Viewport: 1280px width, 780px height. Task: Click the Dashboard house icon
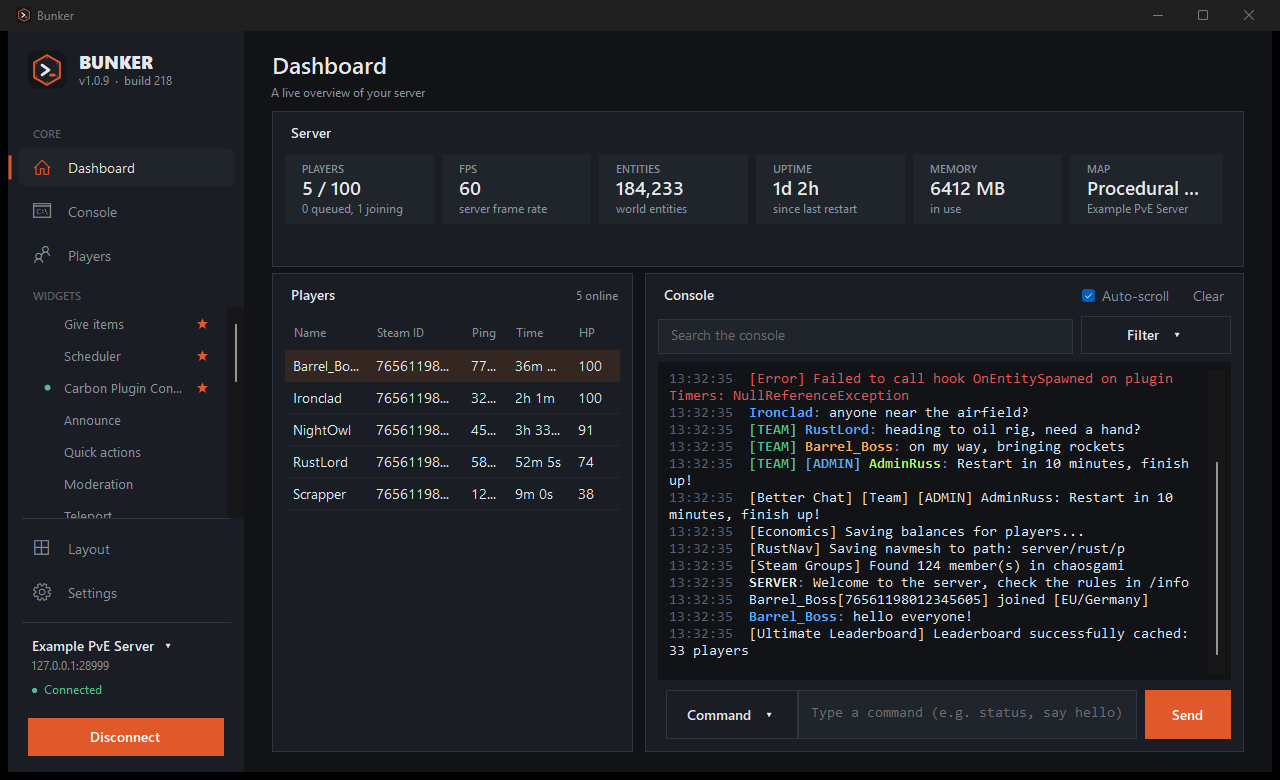click(x=42, y=168)
